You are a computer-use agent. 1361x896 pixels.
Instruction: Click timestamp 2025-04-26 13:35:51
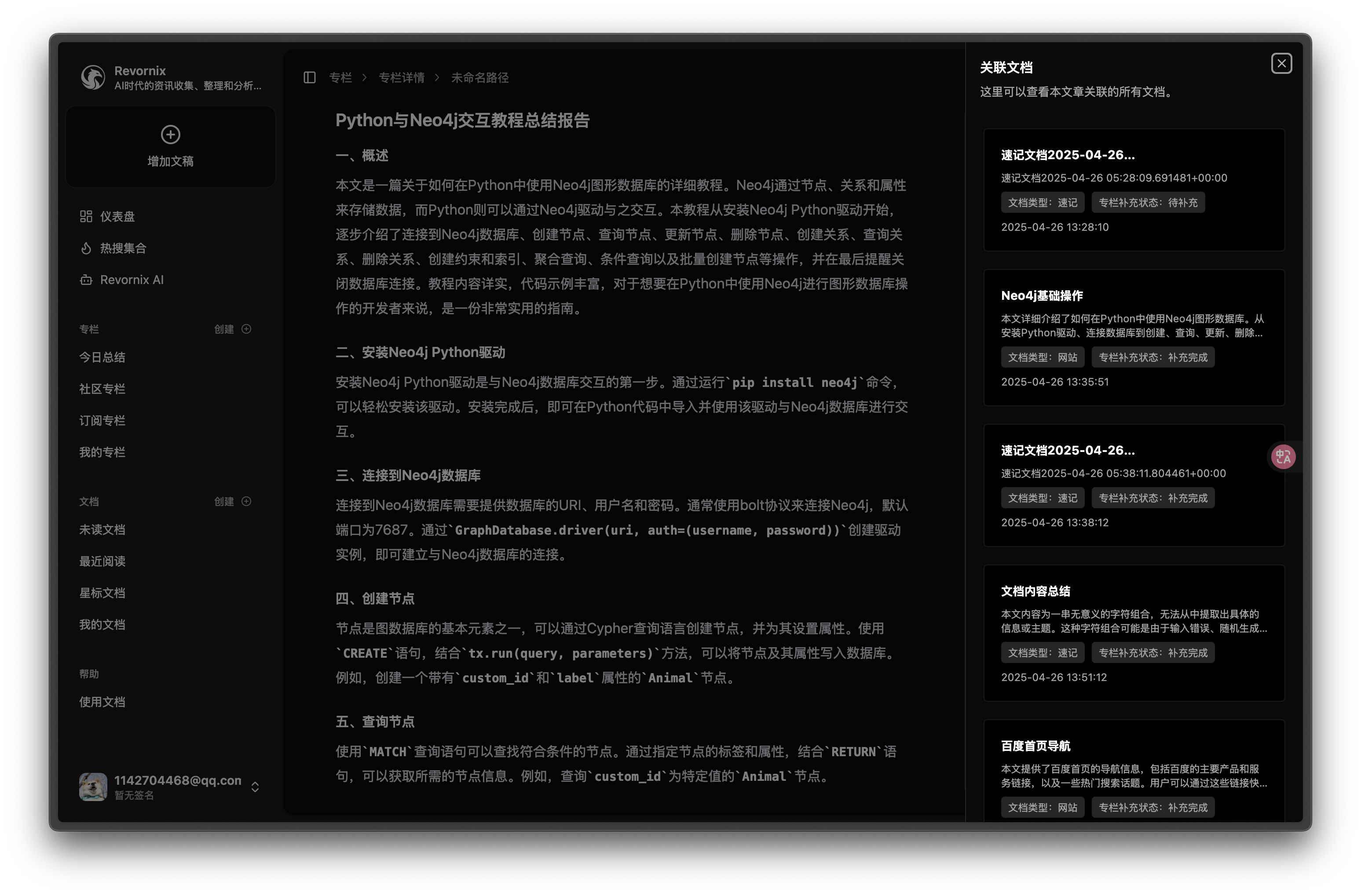pos(1054,382)
